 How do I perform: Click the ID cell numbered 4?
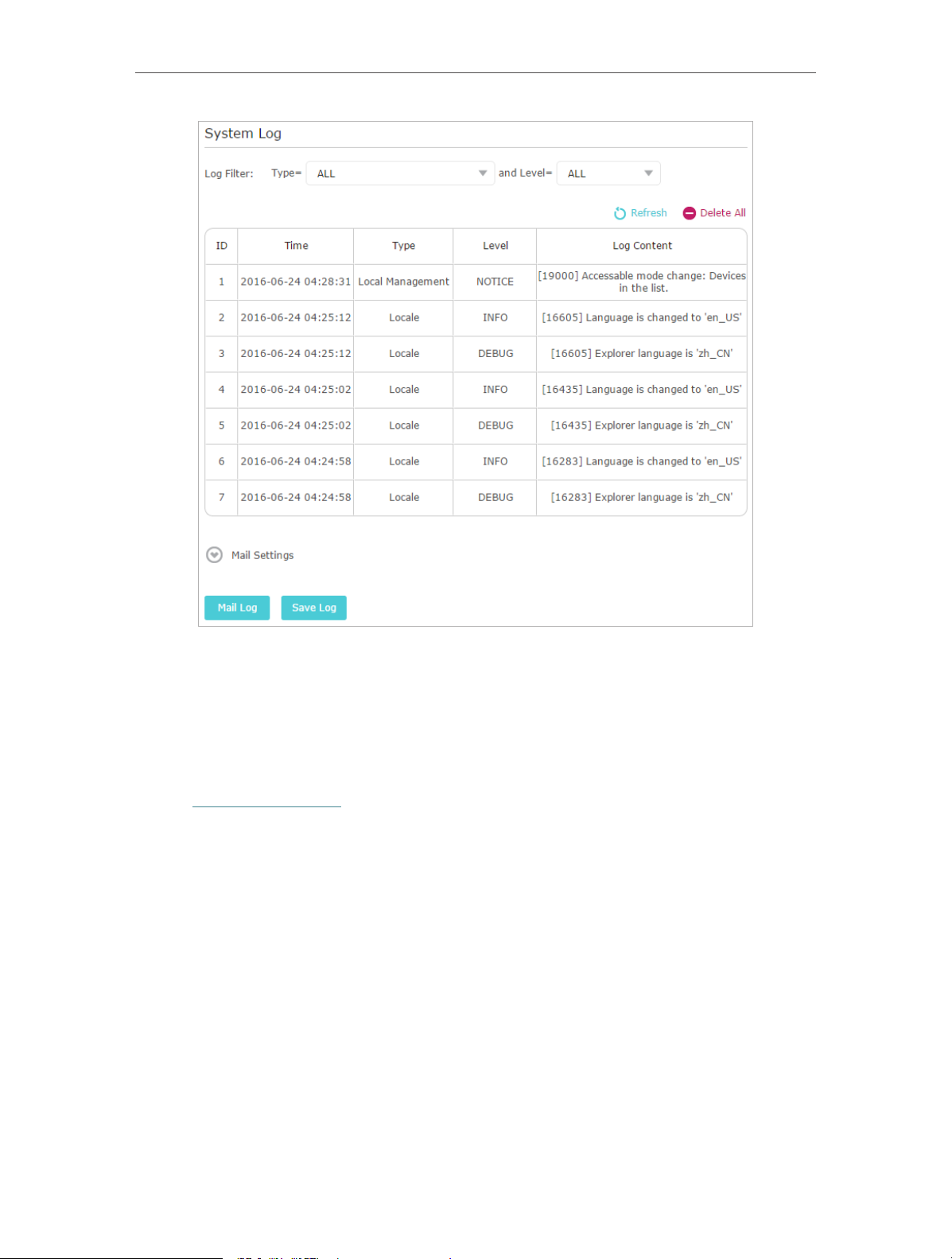click(222, 390)
